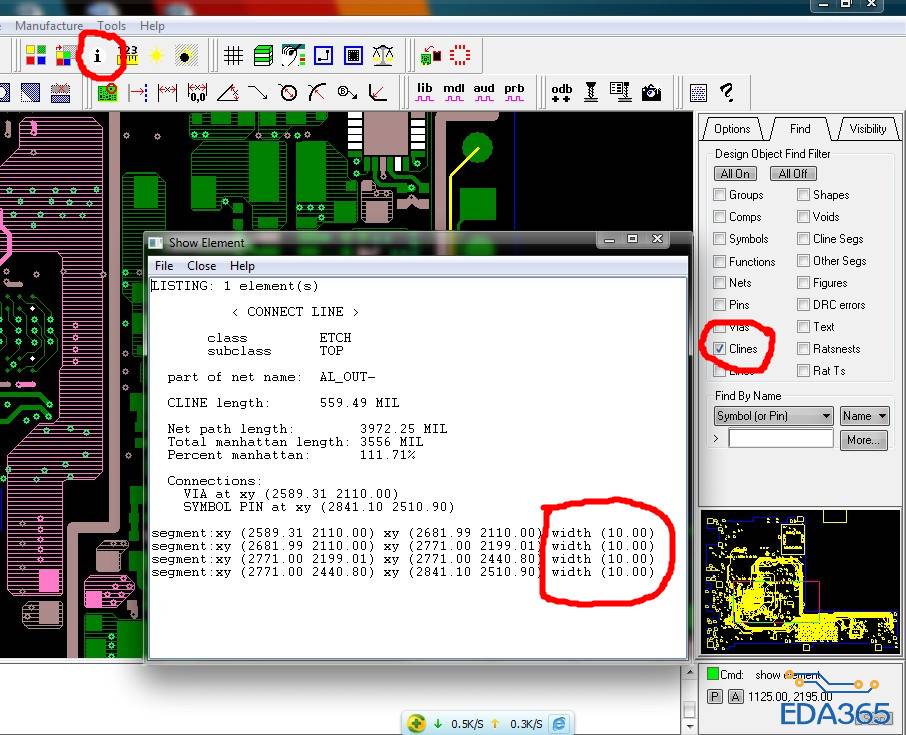
Task: Open the File menu in Show Element
Action: pyautogui.click(x=164, y=266)
